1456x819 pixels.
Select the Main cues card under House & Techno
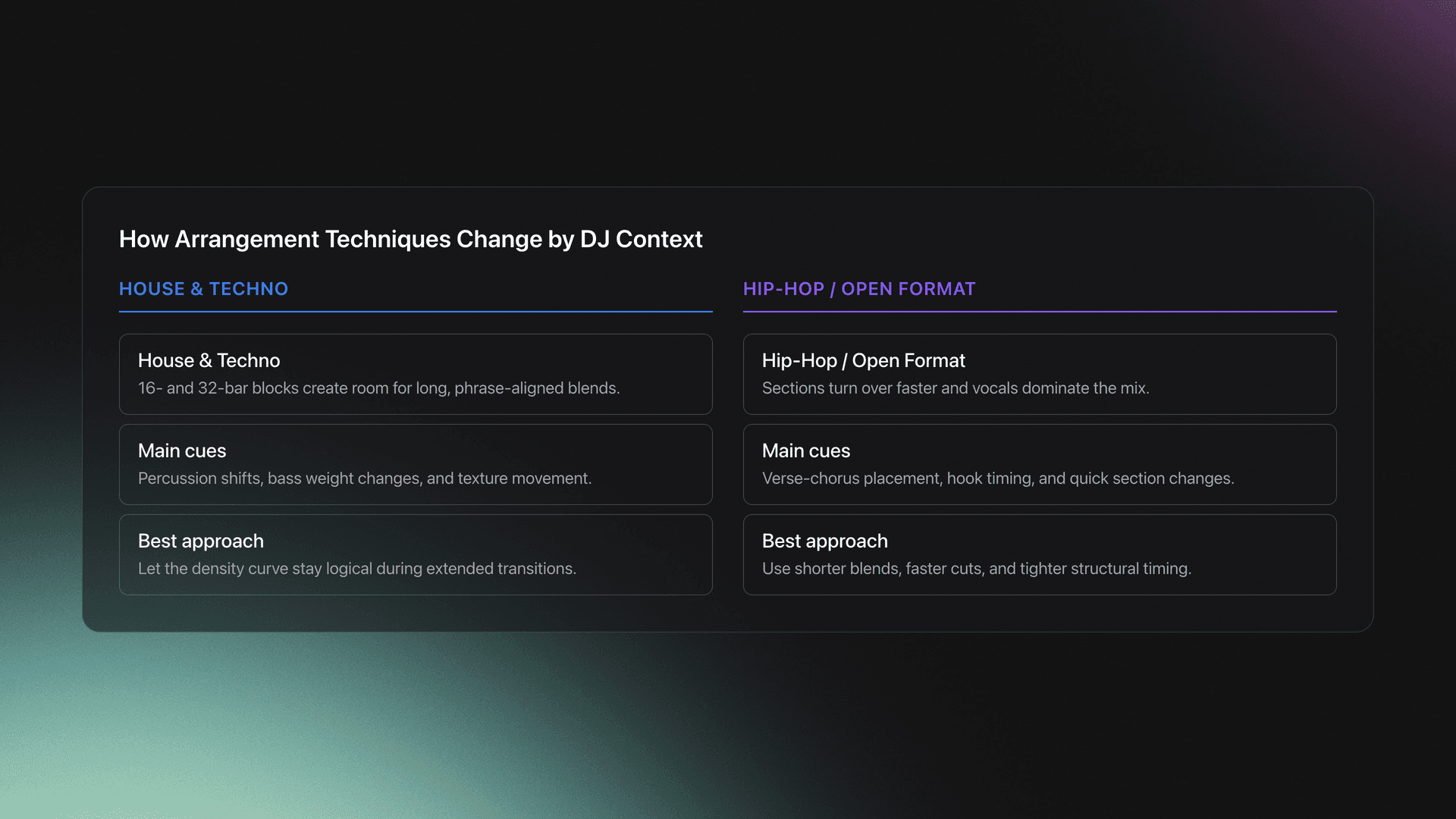click(x=415, y=464)
